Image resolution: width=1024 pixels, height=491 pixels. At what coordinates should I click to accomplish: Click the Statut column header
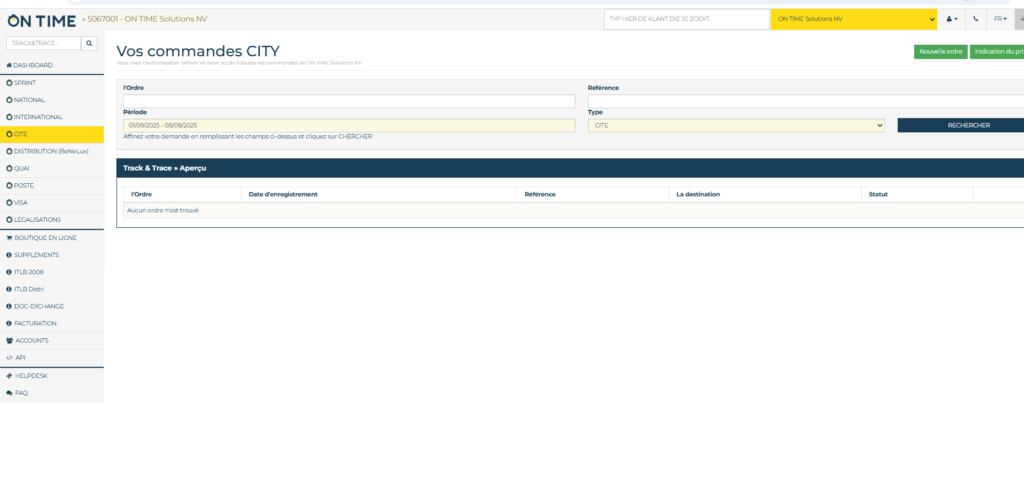(917, 195)
